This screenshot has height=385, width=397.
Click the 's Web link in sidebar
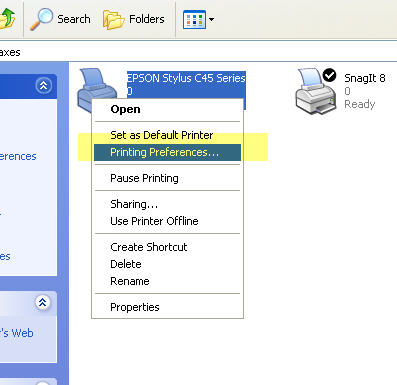click(17, 333)
